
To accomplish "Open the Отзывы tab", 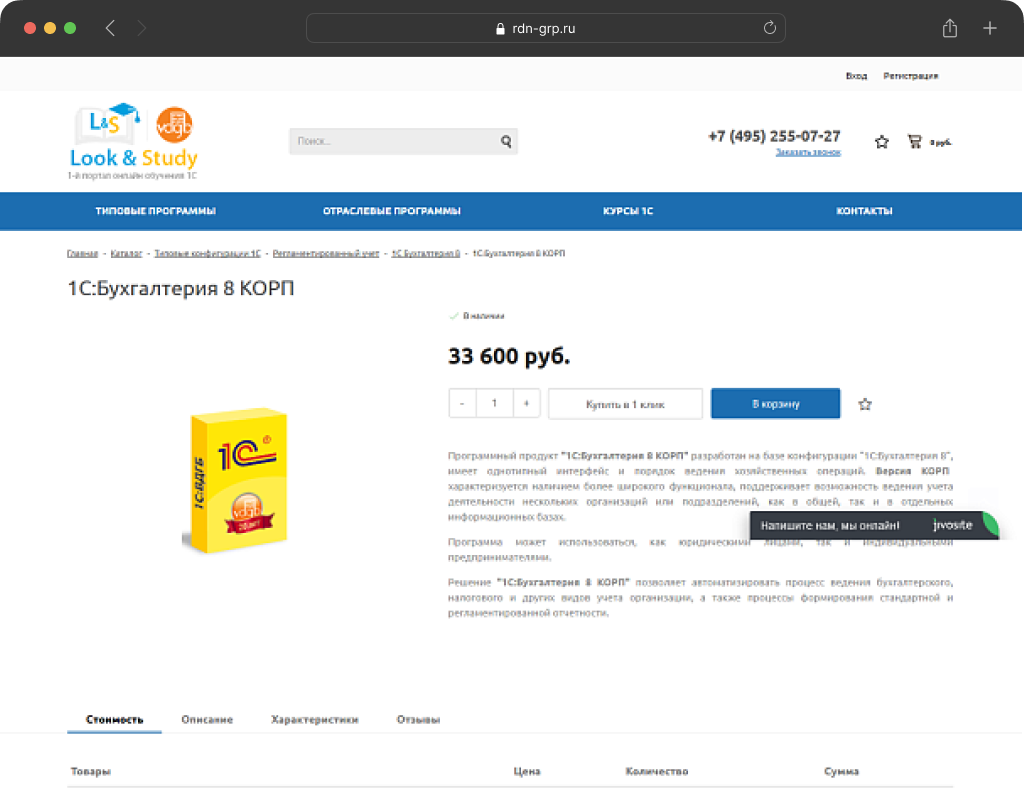I will pos(418,720).
